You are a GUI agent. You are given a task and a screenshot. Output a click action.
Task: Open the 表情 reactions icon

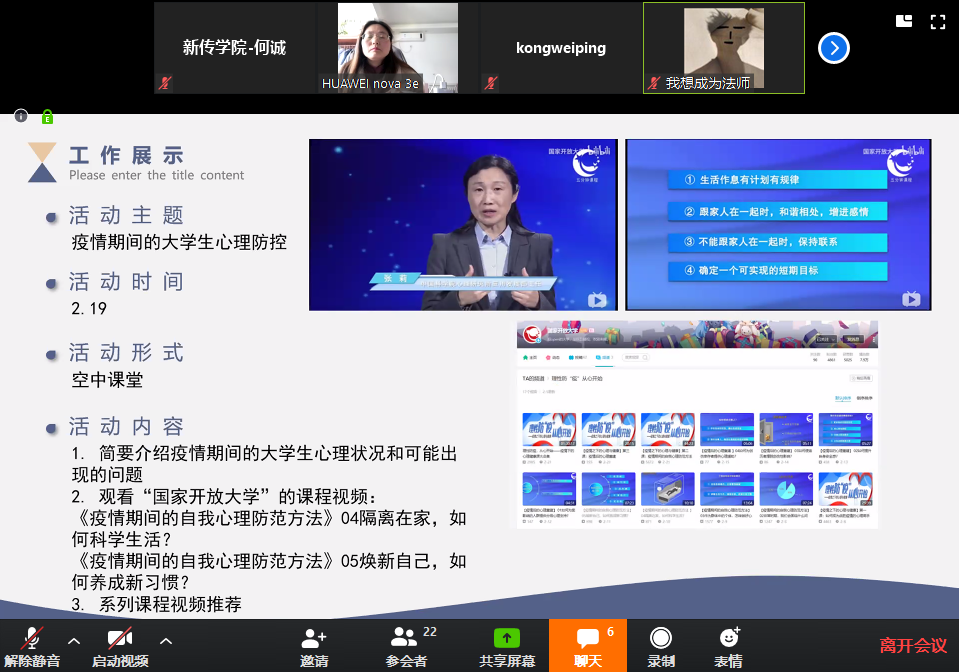(x=729, y=646)
